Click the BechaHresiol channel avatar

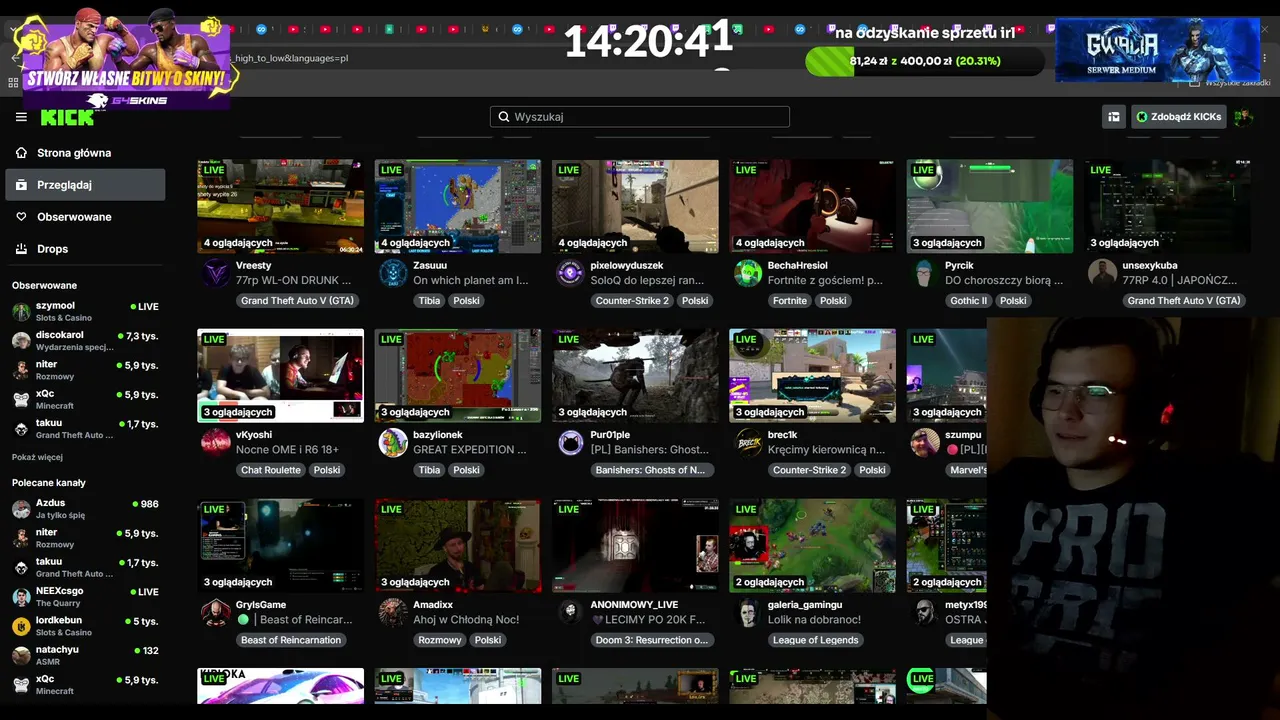[748, 273]
